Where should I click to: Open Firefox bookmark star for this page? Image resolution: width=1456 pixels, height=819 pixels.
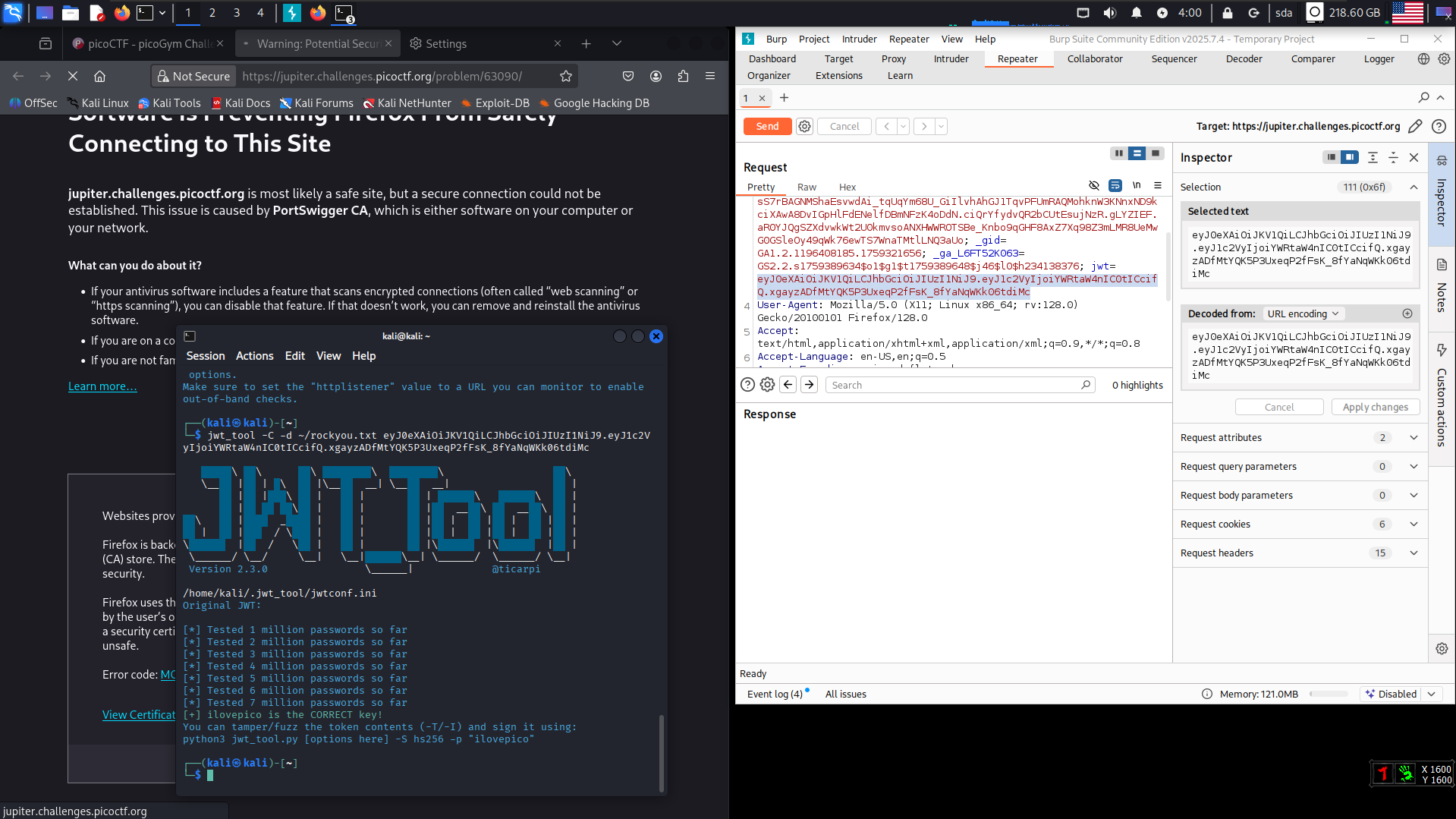565,76
